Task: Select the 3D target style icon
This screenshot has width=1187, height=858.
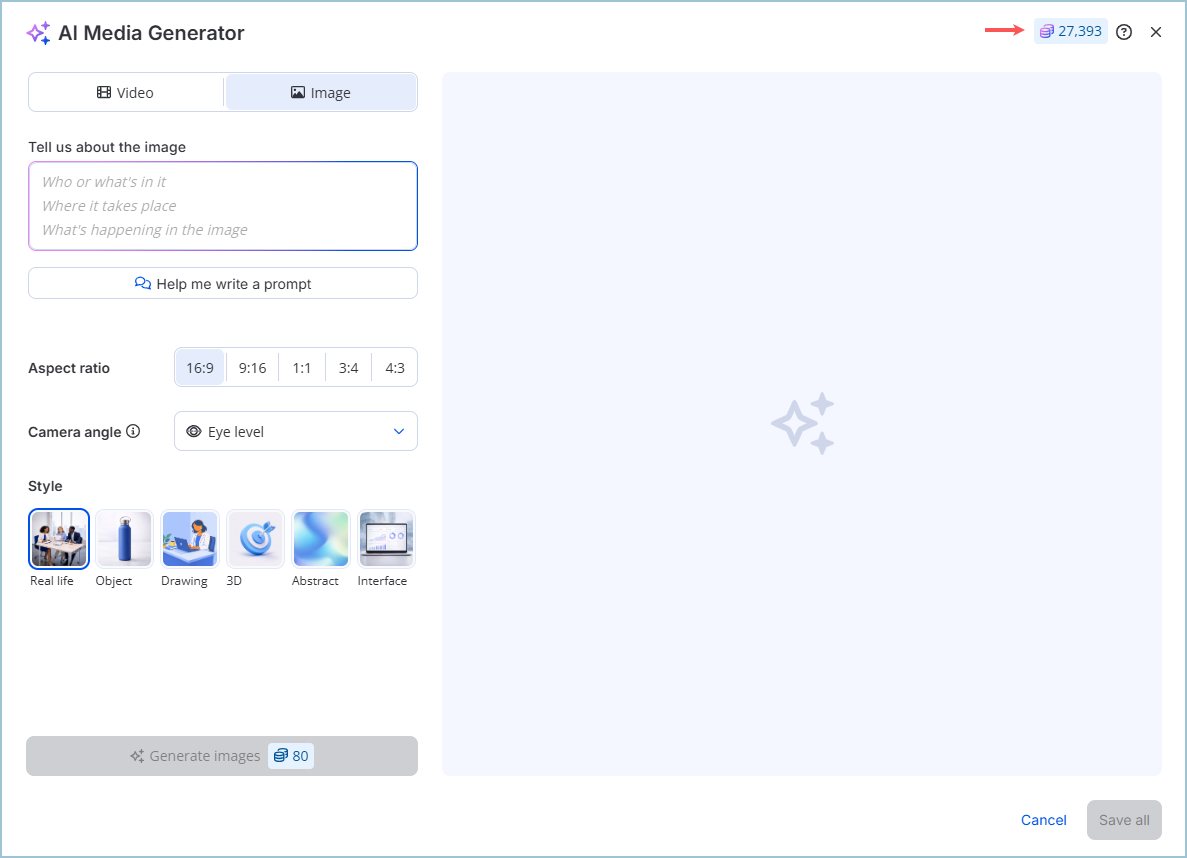Action: pos(256,539)
